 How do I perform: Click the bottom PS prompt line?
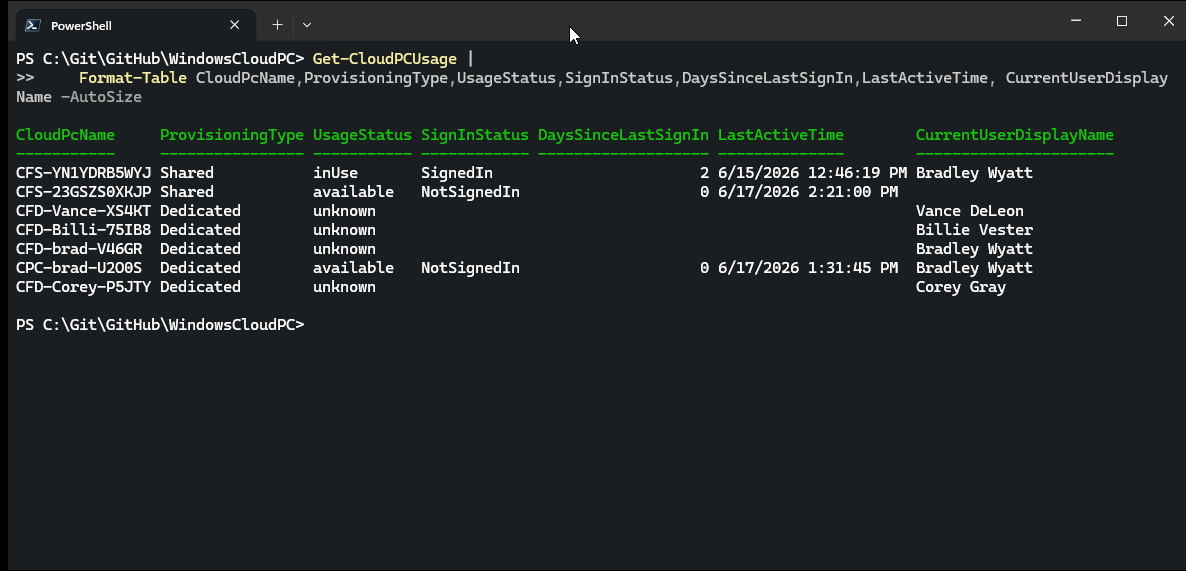[x=160, y=324]
